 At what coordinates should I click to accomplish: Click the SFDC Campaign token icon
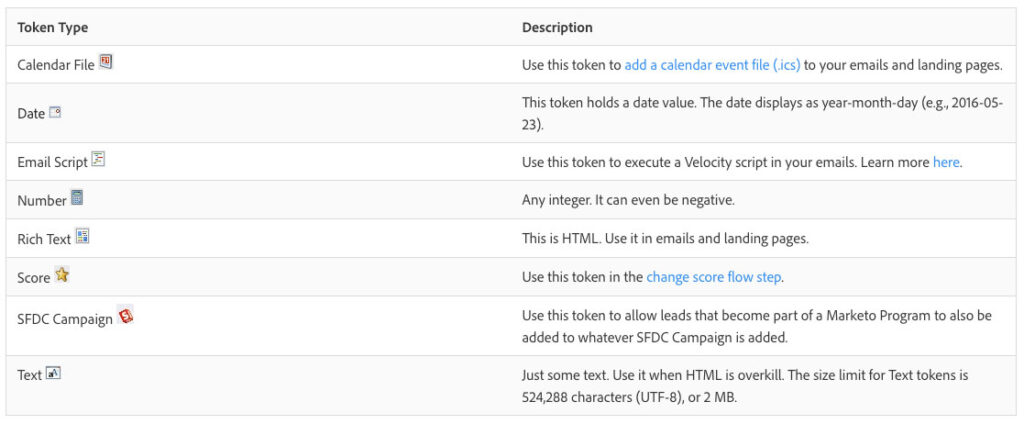(x=126, y=316)
